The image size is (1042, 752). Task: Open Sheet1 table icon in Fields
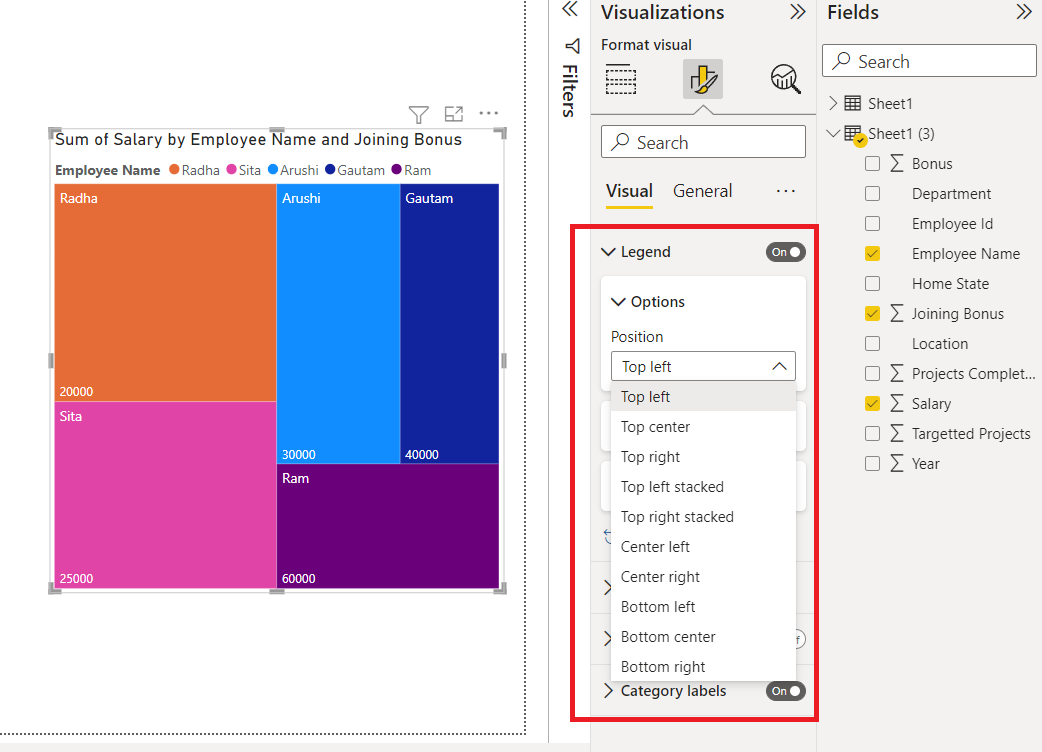[x=853, y=103]
